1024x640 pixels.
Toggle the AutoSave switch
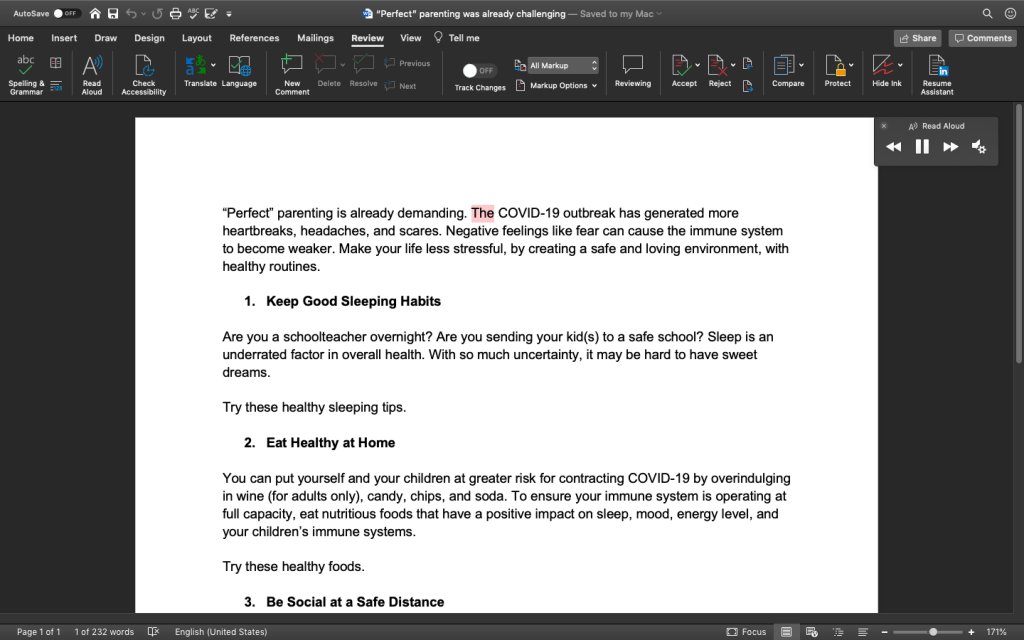click(67, 14)
